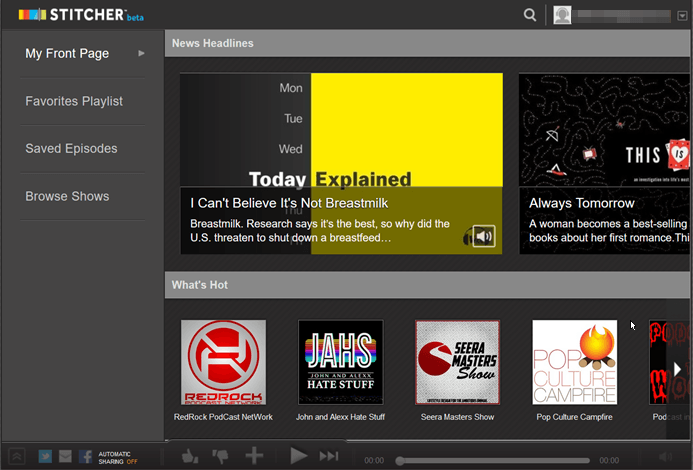Select My Front Page in sidebar
The image size is (693, 470).
pyautogui.click(x=67, y=53)
